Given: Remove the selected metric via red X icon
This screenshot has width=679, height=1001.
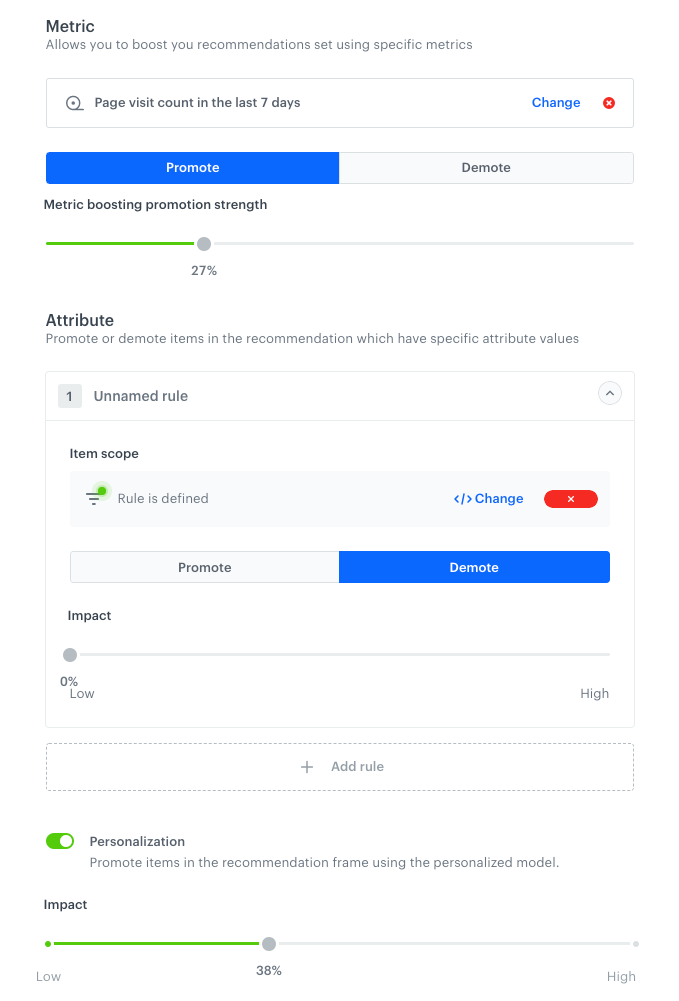Looking at the screenshot, I should tap(609, 102).
